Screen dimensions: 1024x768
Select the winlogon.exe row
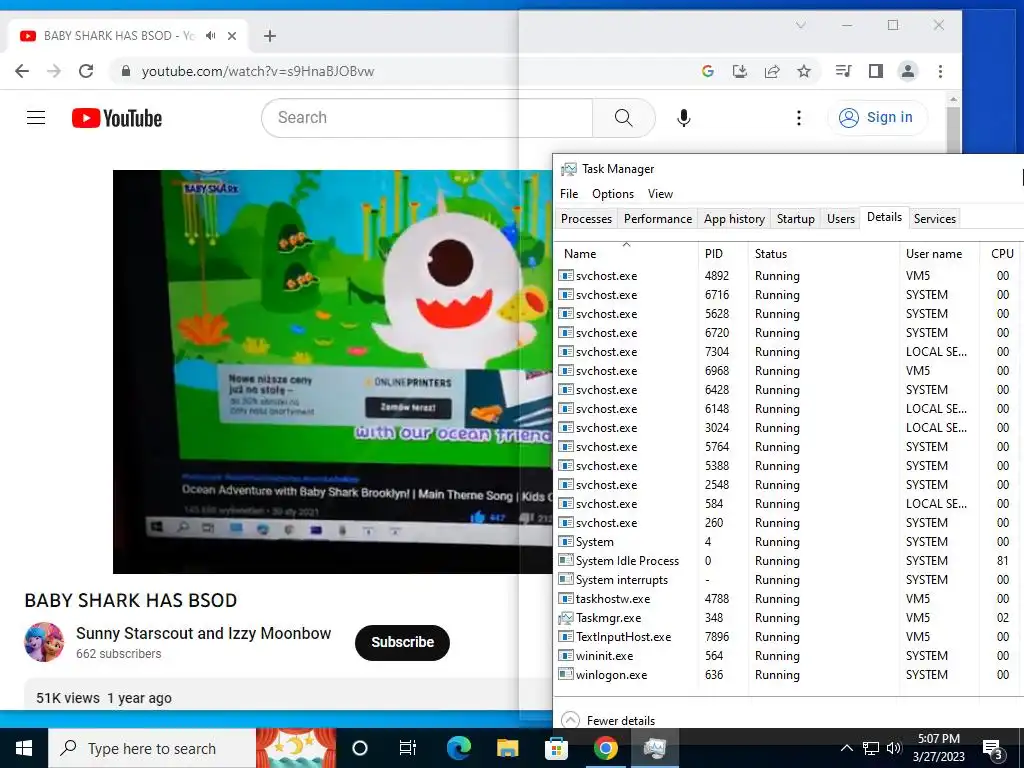coord(790,674)
